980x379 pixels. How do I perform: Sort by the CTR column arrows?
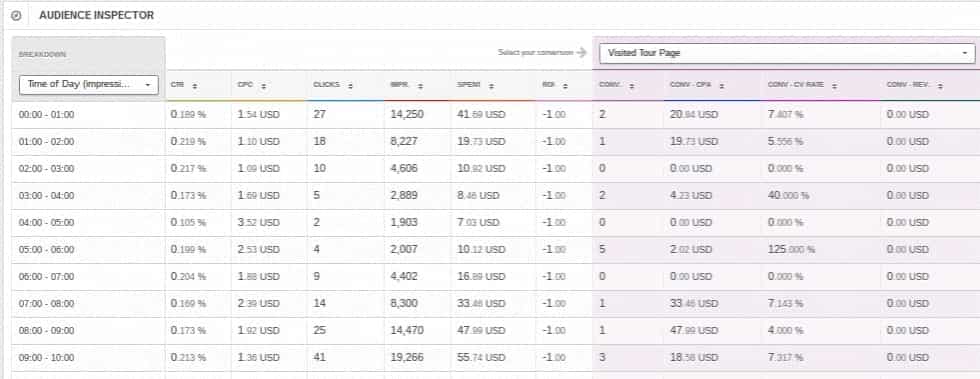tap(195, 86)
